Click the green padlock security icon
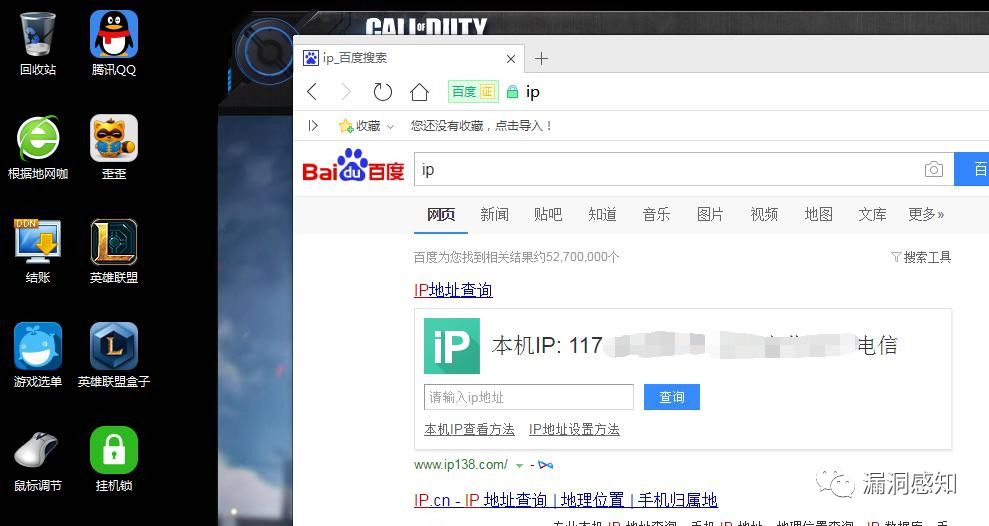 point(513,92)
